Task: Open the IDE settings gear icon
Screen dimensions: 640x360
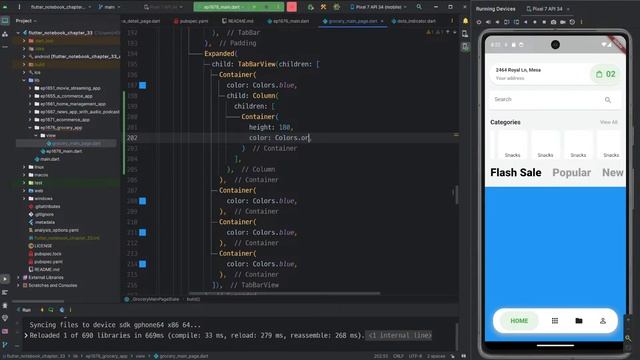Action: 336,7
